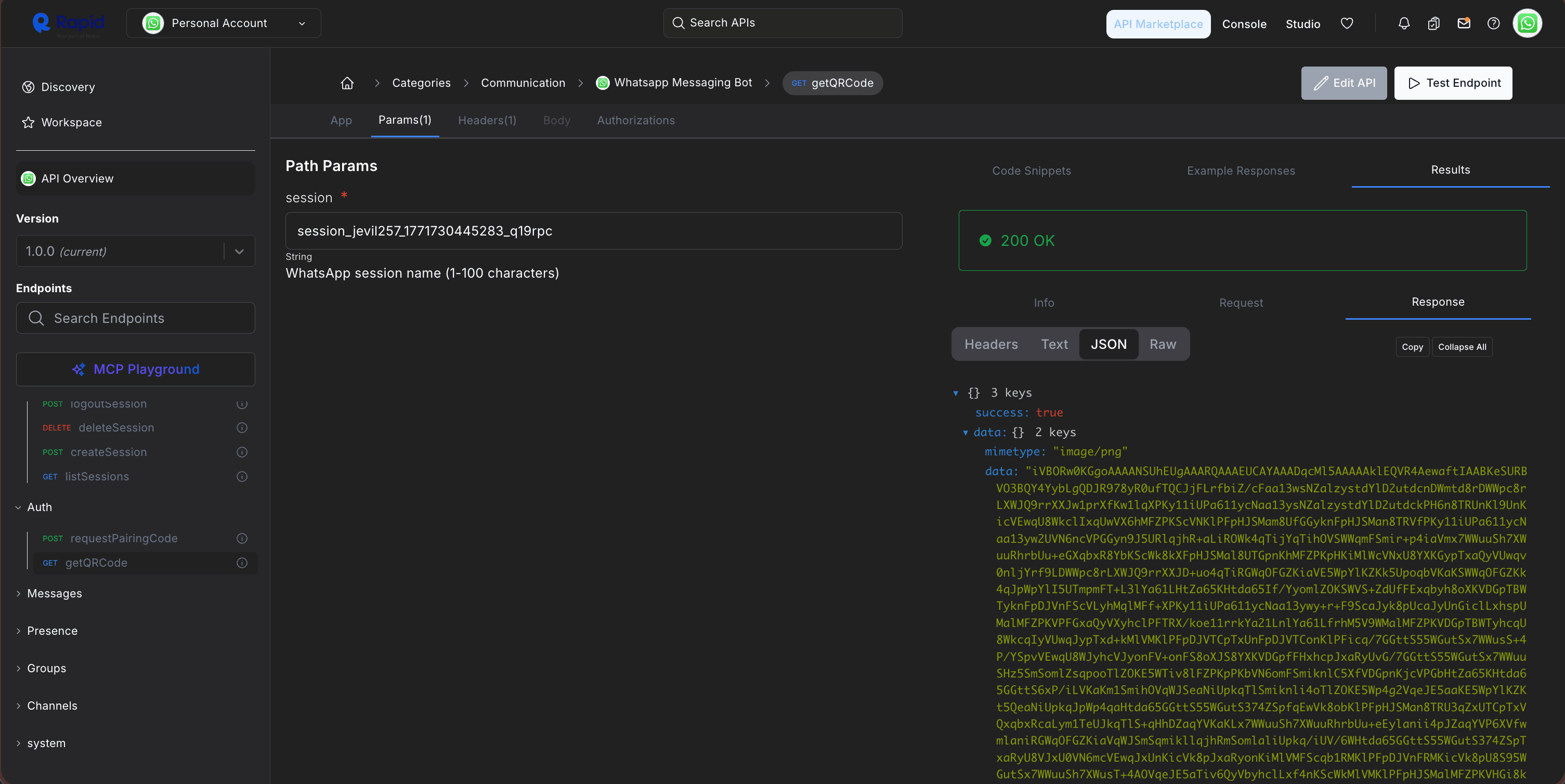The image size is (1565, 784).
Task: Open the help question mark icon
Action: (1493, 23)
